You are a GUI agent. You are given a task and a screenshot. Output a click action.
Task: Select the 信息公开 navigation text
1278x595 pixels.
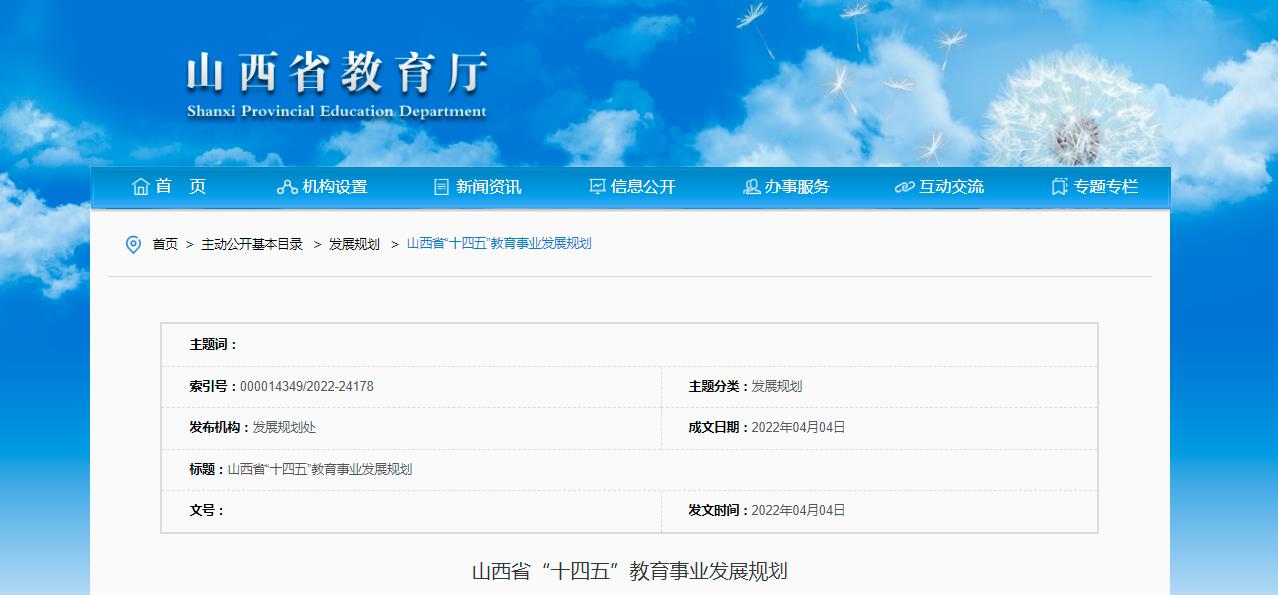[x=643, y=187]
